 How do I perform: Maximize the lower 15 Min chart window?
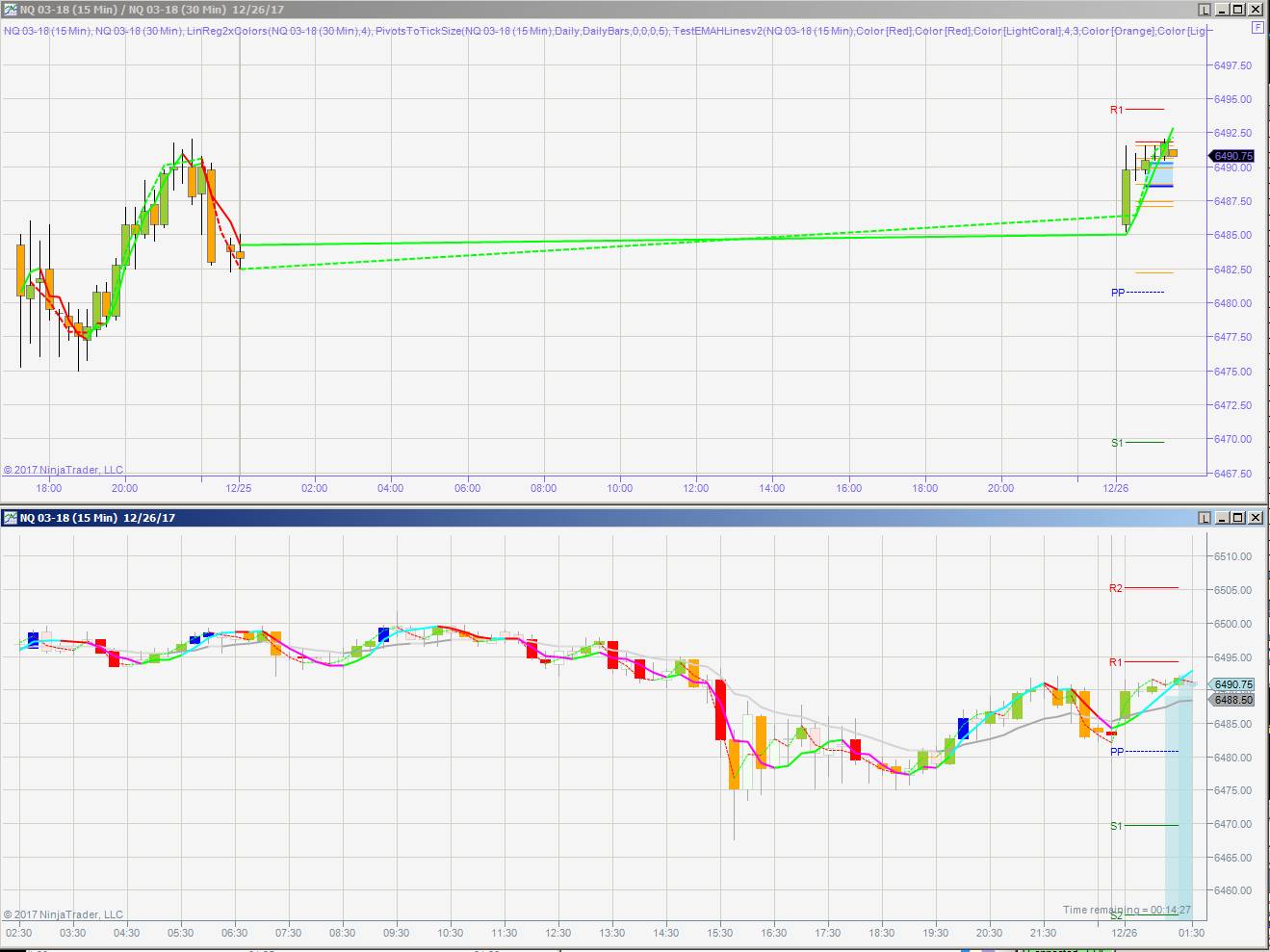pos(1238,518)
